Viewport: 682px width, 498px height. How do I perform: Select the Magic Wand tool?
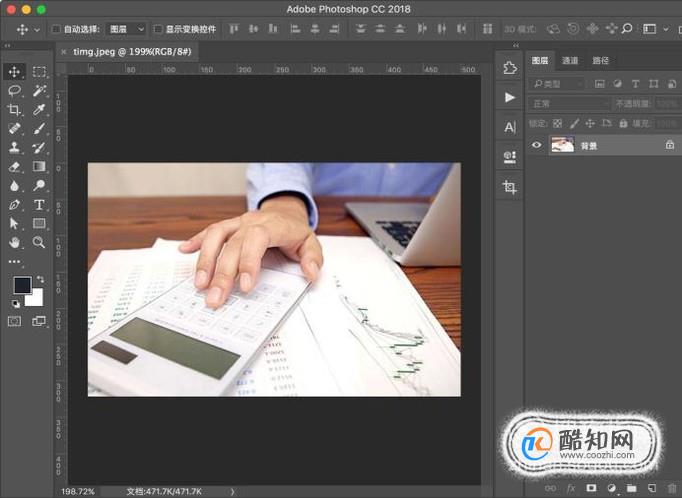[39, 90]
